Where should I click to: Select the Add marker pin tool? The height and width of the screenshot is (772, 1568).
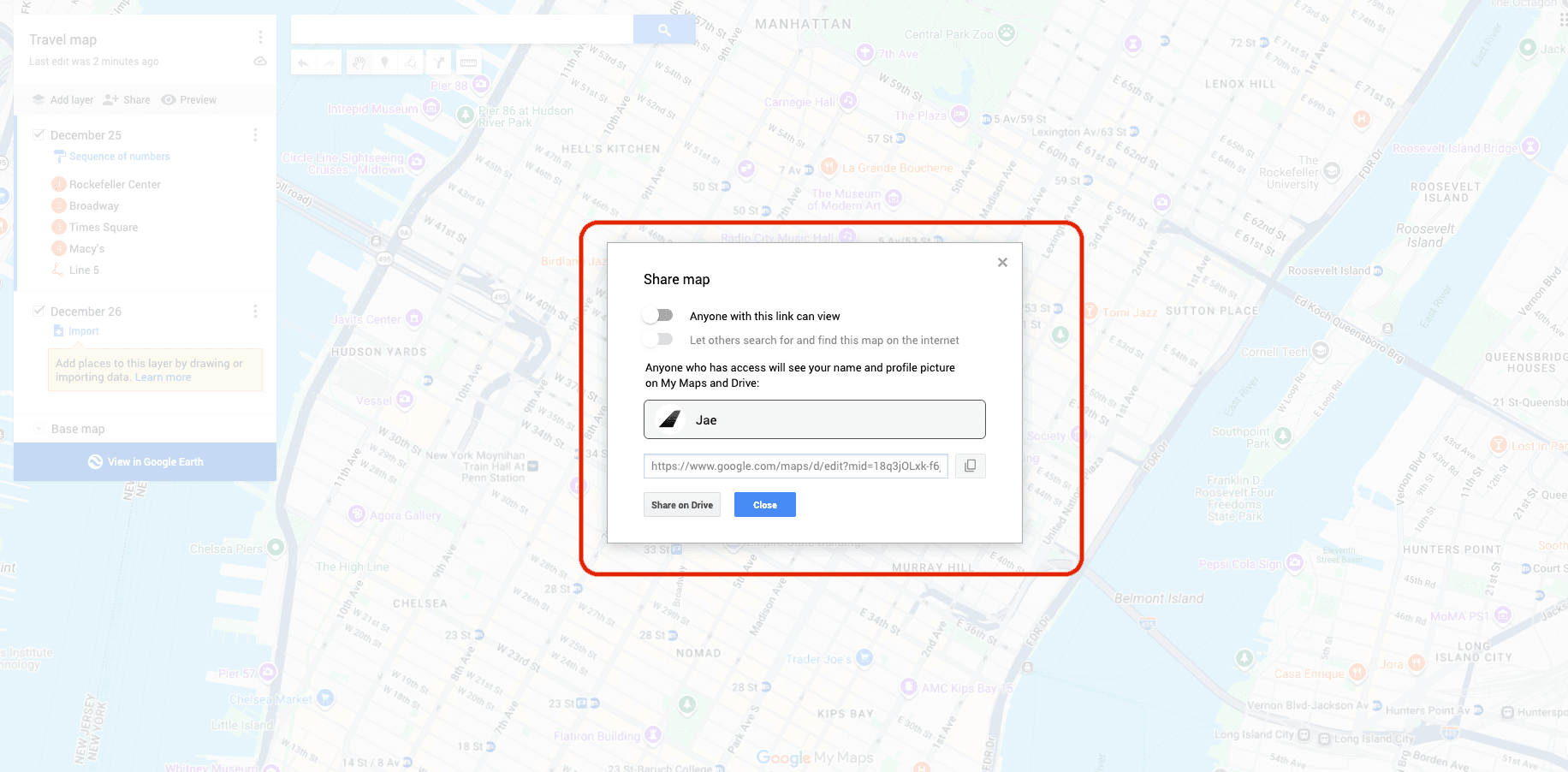tap(385, 62)
